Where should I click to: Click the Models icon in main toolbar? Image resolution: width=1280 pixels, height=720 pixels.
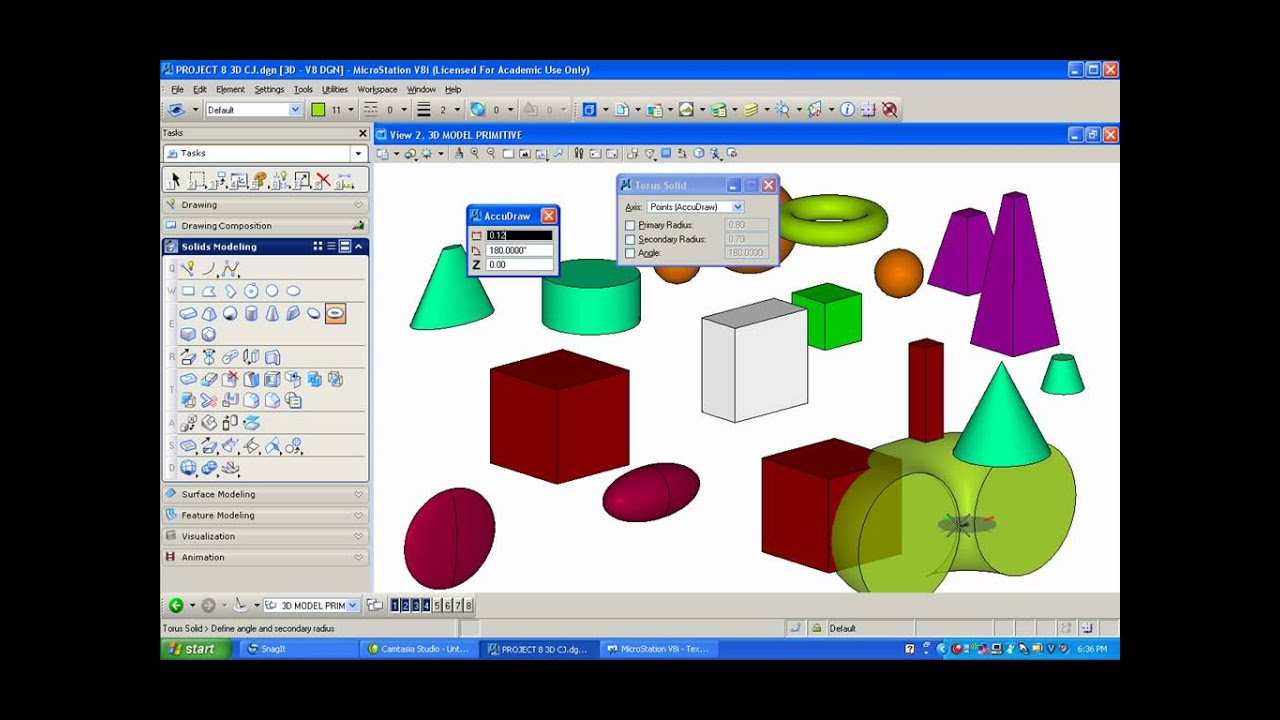(x=622, y=110)
